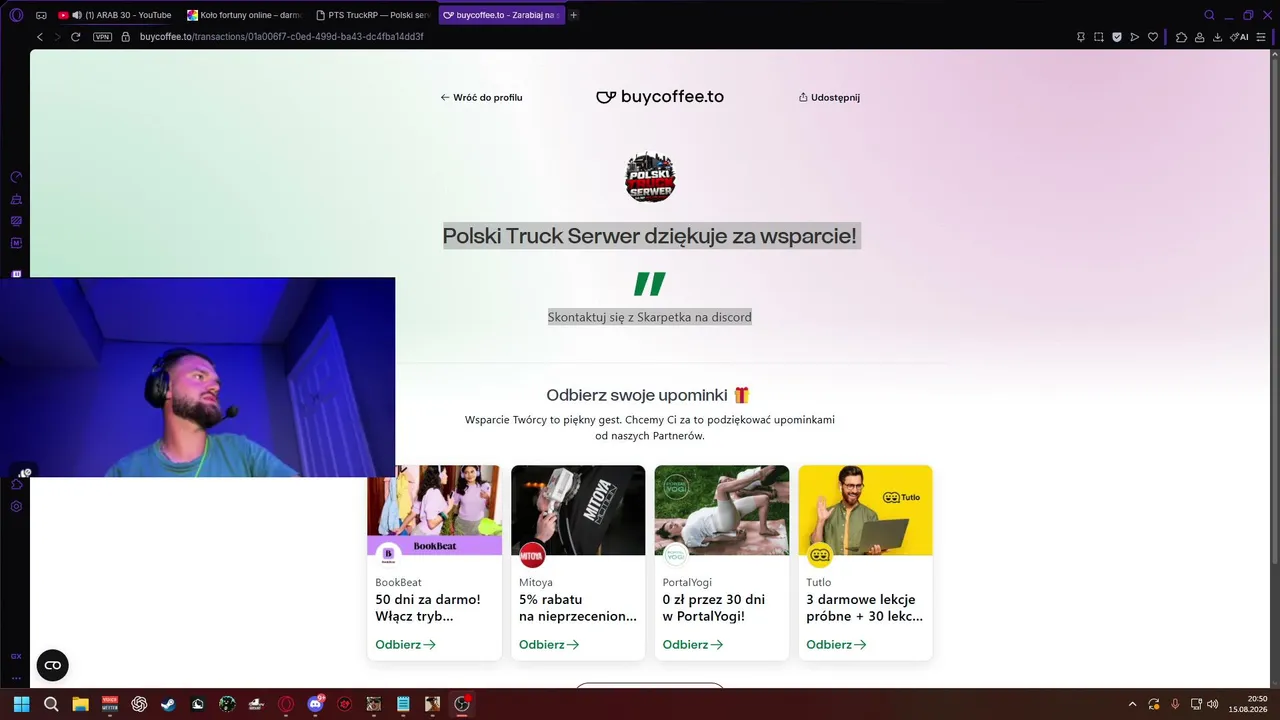
Task: Toggle the VPN badge in the address bar
Action: tap(102, 37)
